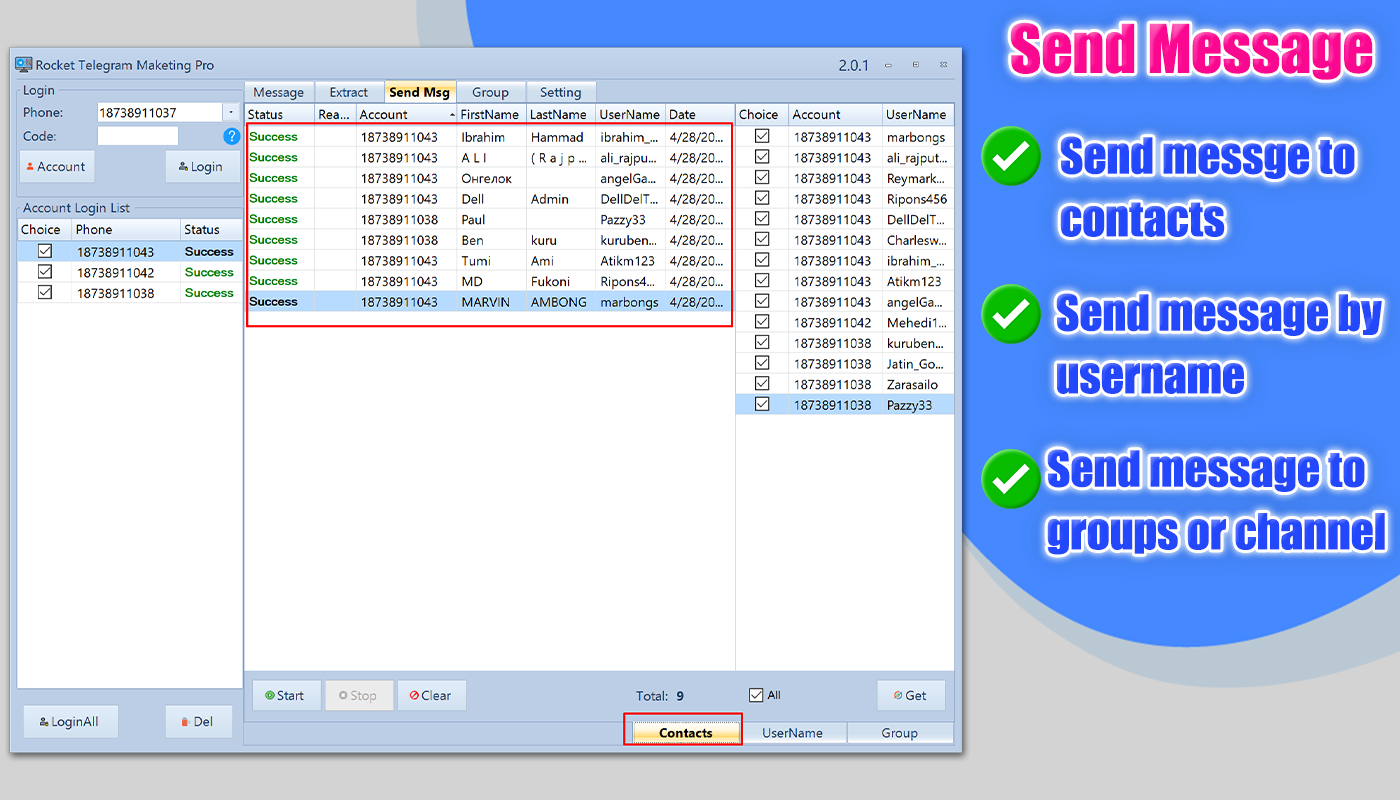The height and width of the screenshot is (800, 1400).
Task: Toggle checkbox for account 18738911042
Action: point(44,271)
